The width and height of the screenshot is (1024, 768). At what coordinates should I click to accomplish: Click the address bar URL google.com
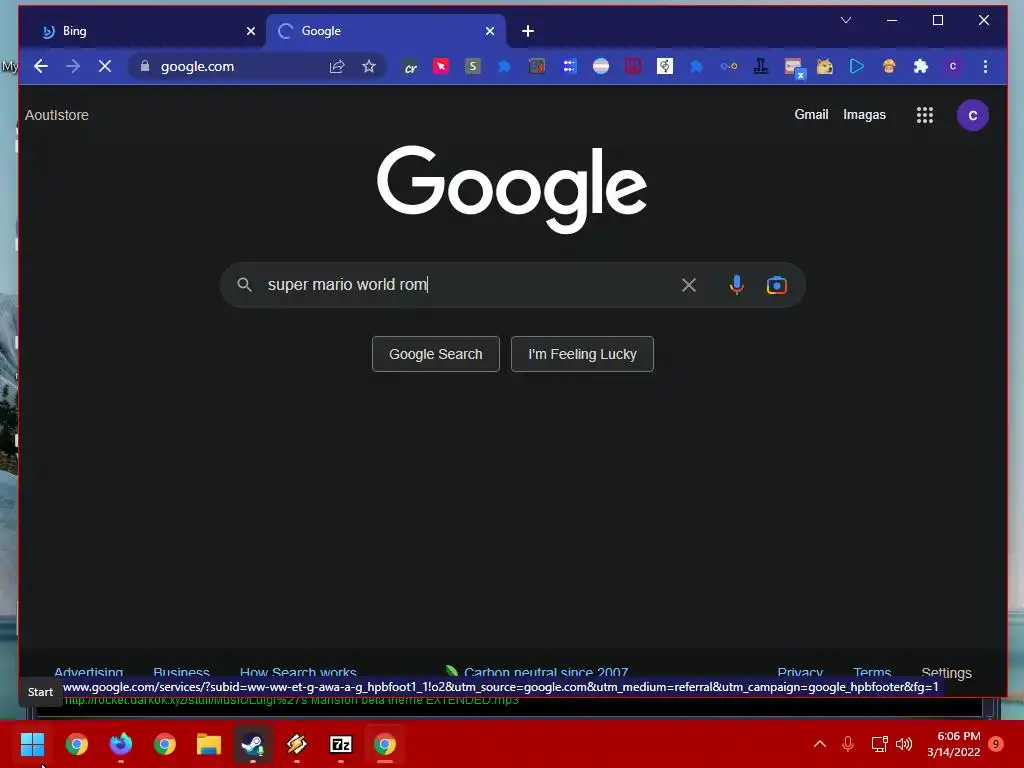tap(197, 66)
